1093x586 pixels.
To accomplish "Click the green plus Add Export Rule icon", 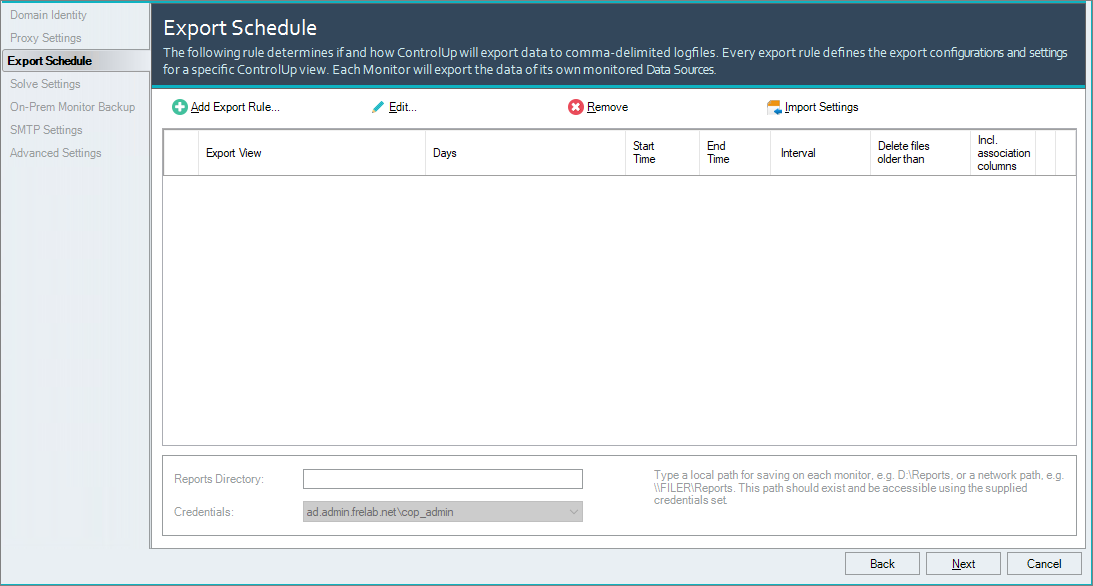I will pos(180,107).
